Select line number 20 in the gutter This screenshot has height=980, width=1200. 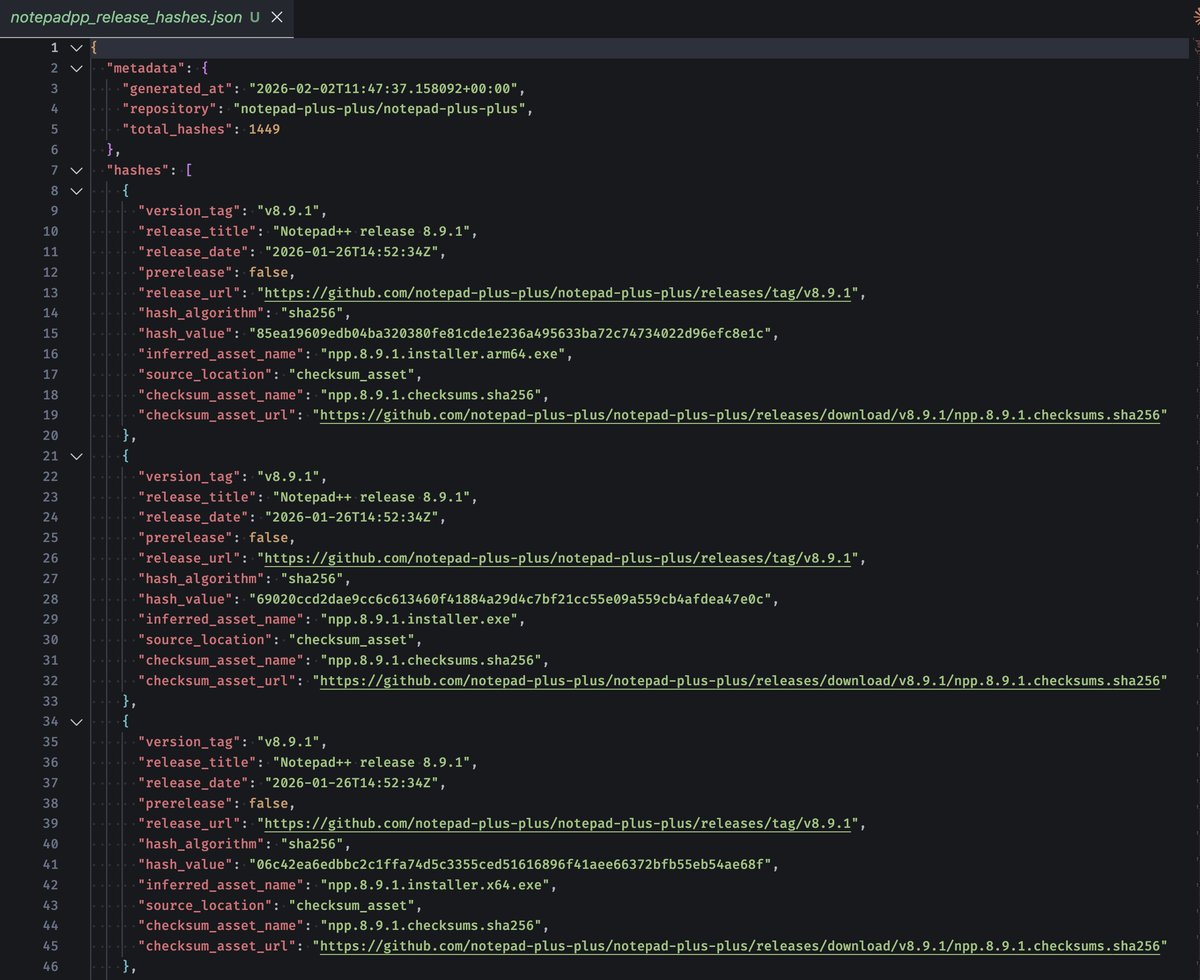pyautogui.click(x=52, y=436)
